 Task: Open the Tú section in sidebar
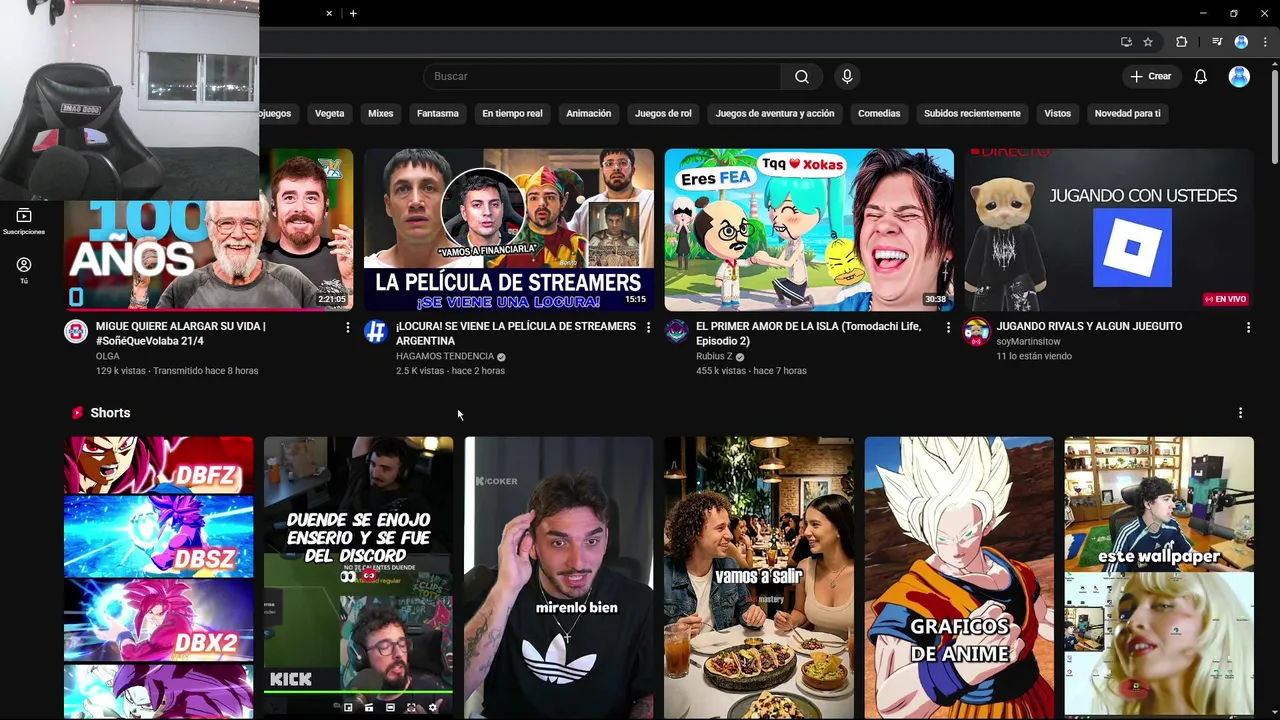pyautogui.click(x=24, y=270)
